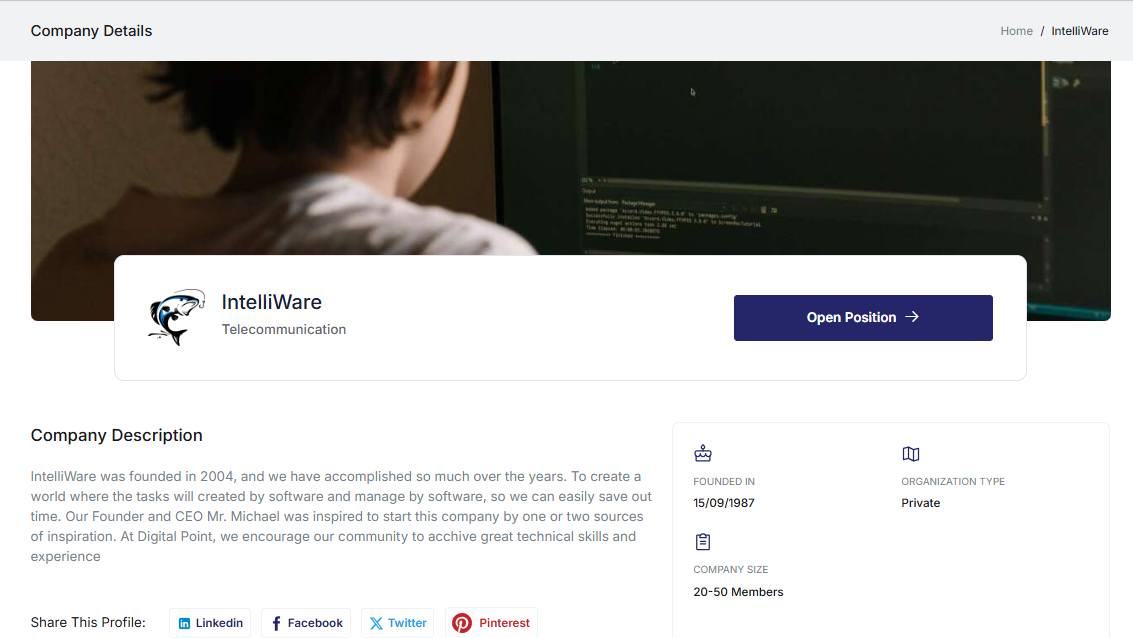This screenshot has height=638, width=1133.
Task: Click the red Pinterest icon
Action: point(462,623)
